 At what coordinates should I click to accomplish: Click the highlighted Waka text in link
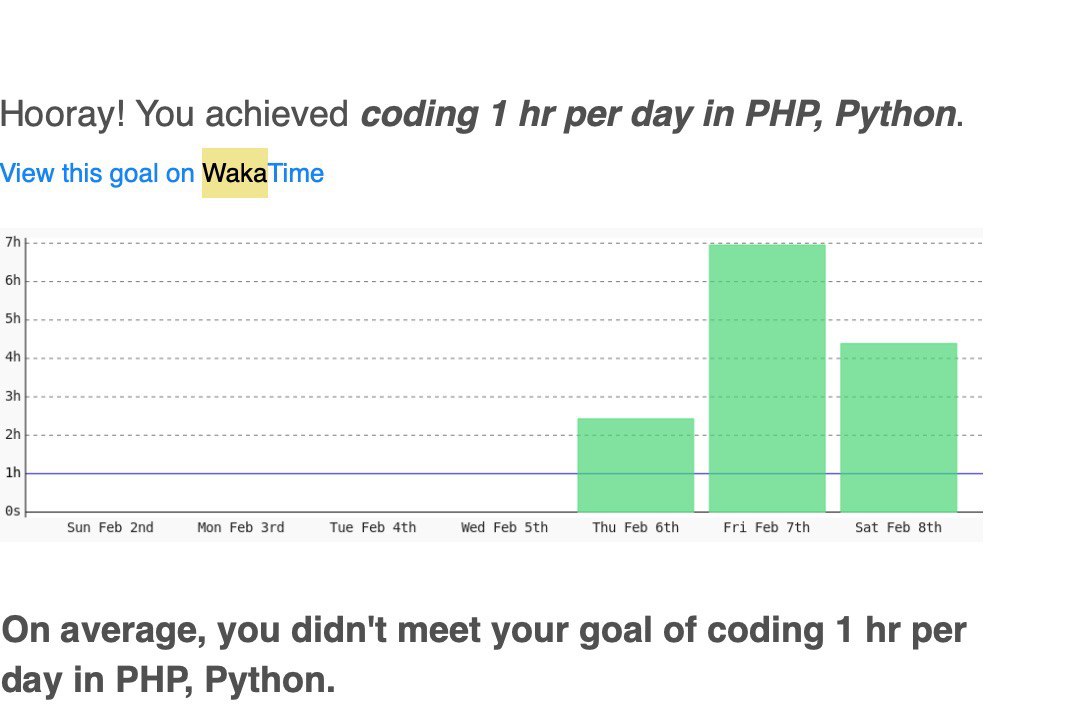(234, 173)
